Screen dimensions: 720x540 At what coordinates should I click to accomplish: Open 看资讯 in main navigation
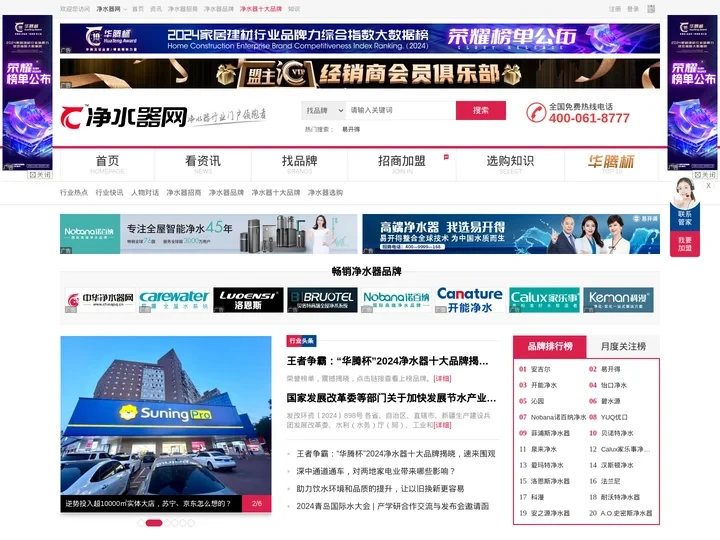pyautogui.click(x=203, y=164)
